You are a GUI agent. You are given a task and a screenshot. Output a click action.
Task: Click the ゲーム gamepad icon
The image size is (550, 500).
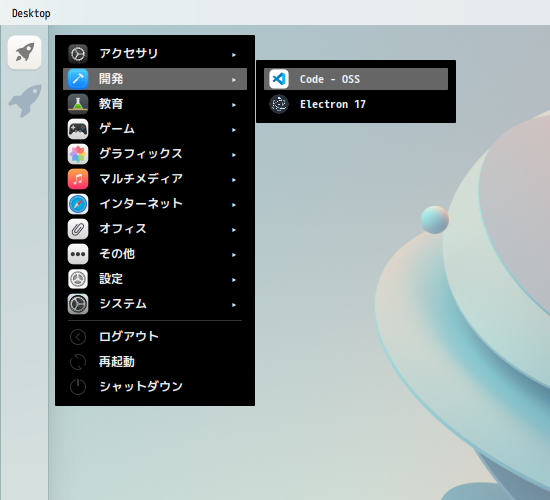[x=78, y=129]
